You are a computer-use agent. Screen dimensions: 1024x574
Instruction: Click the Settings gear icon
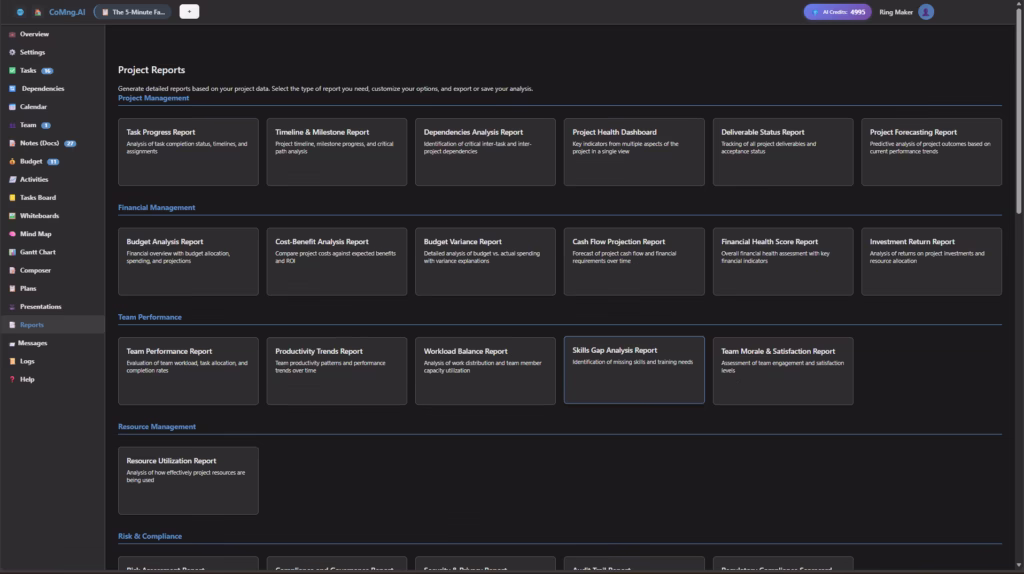(x=12, y=52)
